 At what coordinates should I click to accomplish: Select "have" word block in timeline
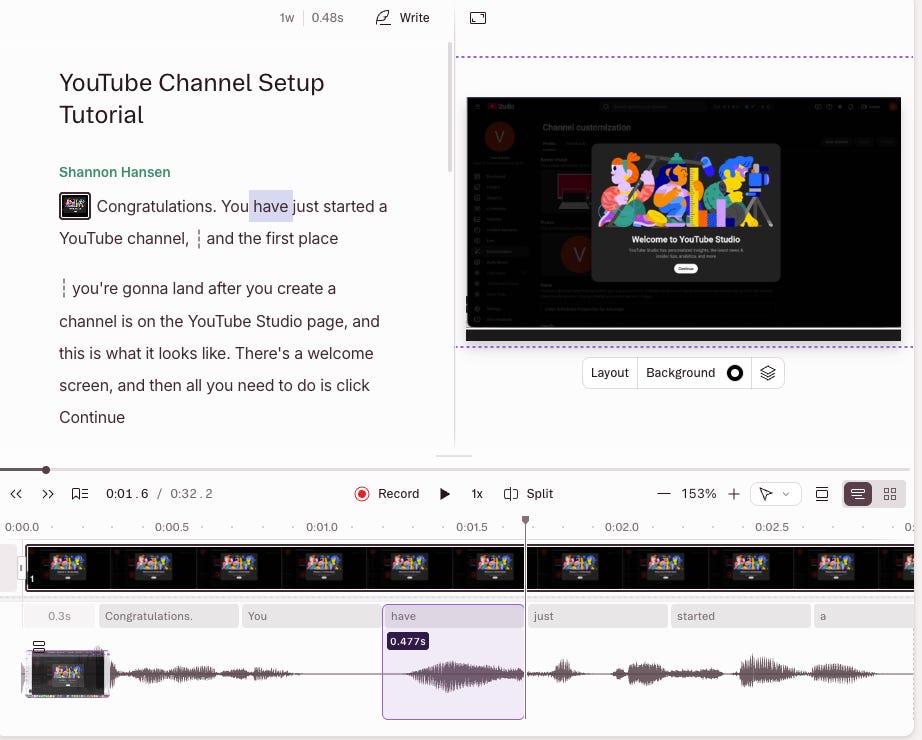[x=453, y=616]
